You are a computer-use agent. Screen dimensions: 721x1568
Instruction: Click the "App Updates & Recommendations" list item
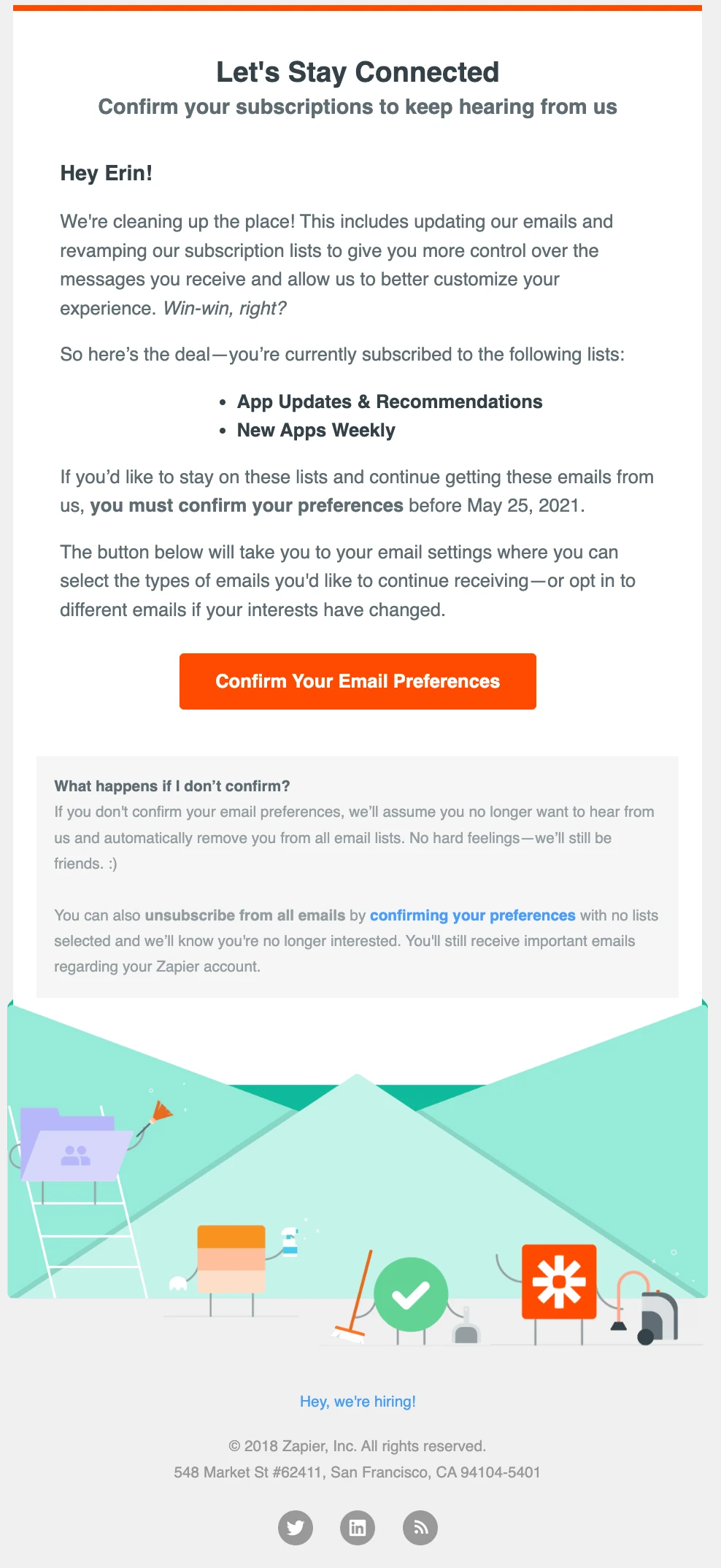click(x=390, y=402)
